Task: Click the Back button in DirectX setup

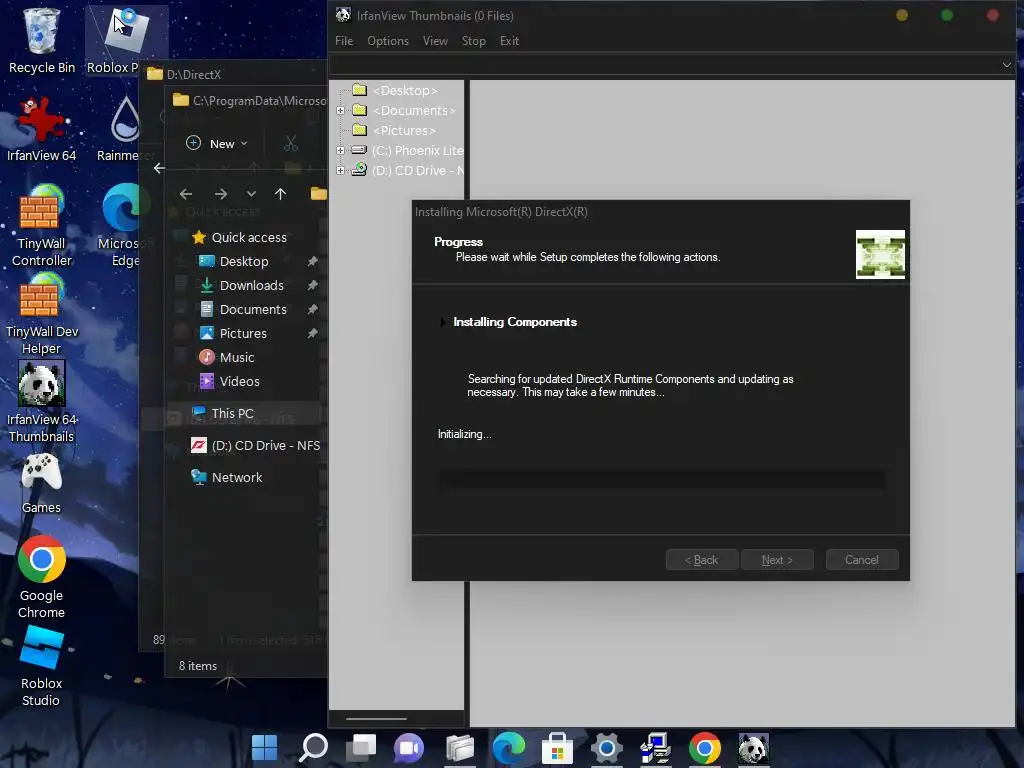Action: coord(702,560)
